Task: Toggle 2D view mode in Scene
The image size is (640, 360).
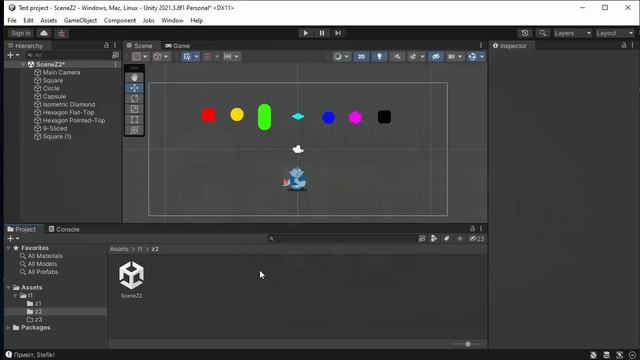Action: click(x=361, y=57)
